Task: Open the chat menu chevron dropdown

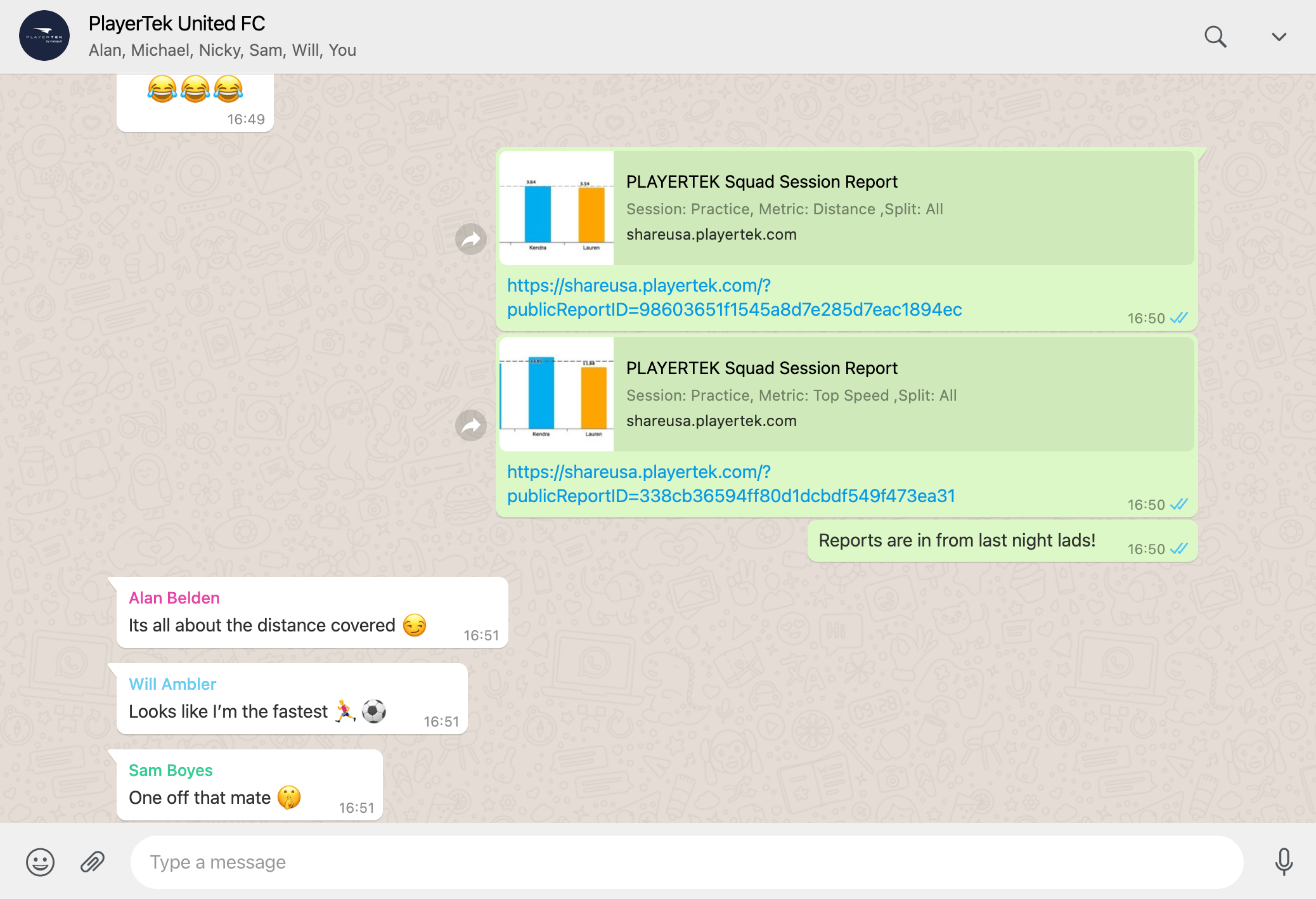Action: 1279,37
